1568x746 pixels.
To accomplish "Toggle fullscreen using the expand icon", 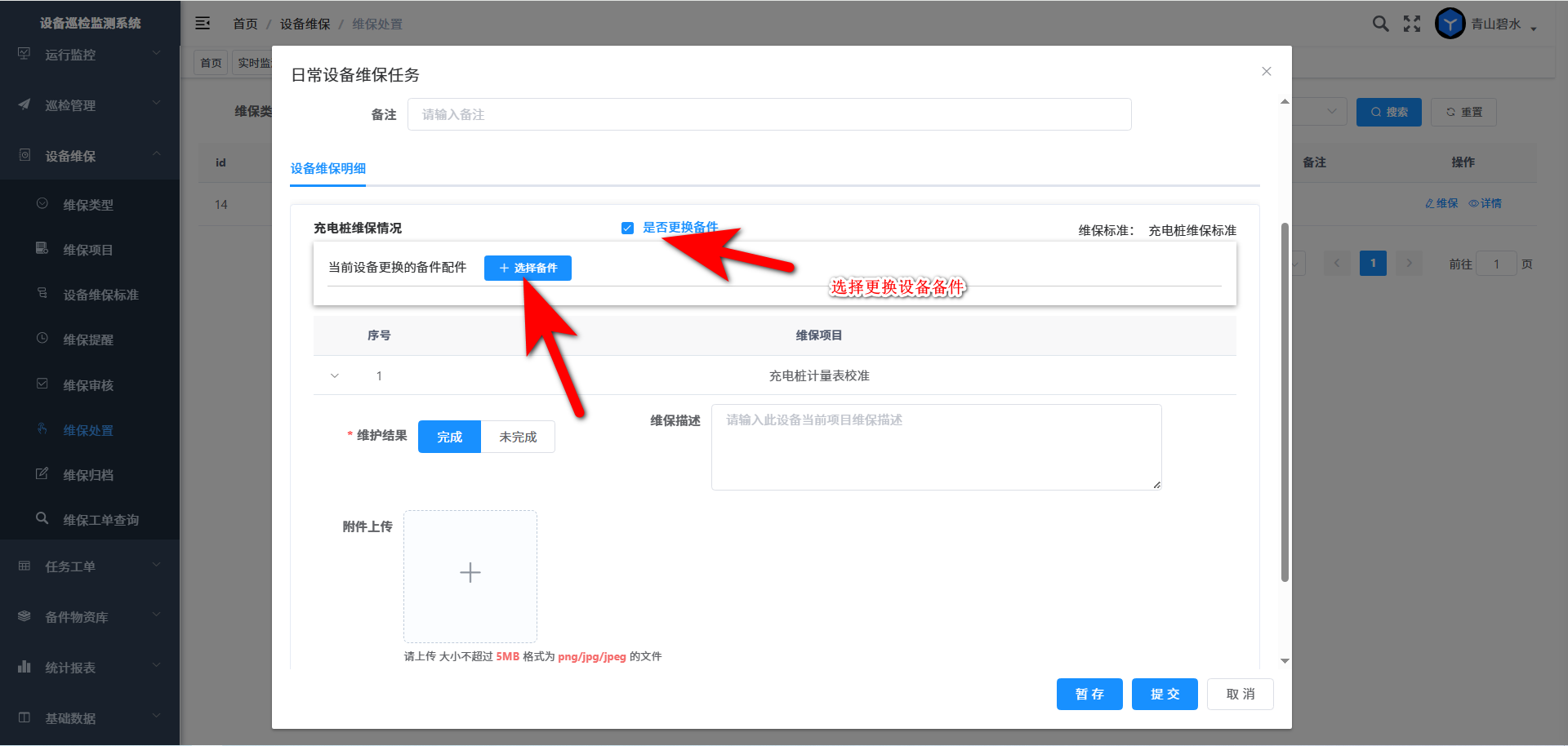I will point(1412,24).
